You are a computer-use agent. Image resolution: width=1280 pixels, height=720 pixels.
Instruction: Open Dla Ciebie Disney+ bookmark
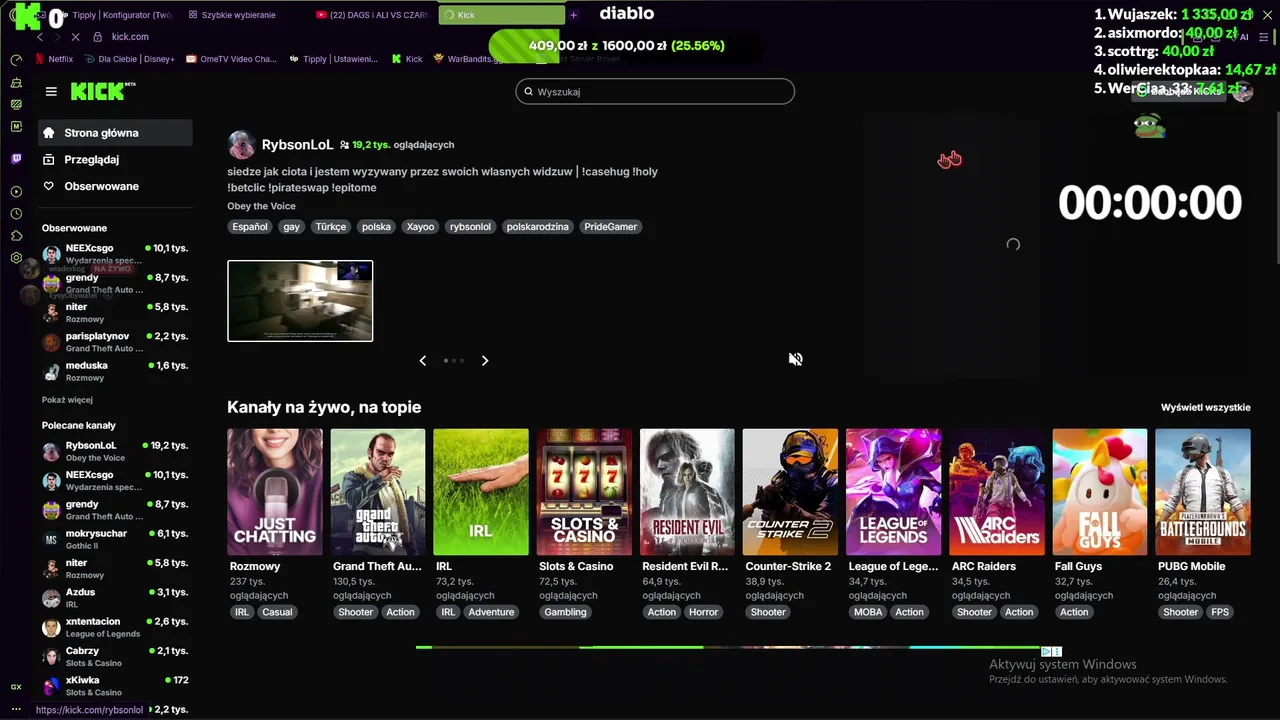pyautogui.click(x=130, y=59)
